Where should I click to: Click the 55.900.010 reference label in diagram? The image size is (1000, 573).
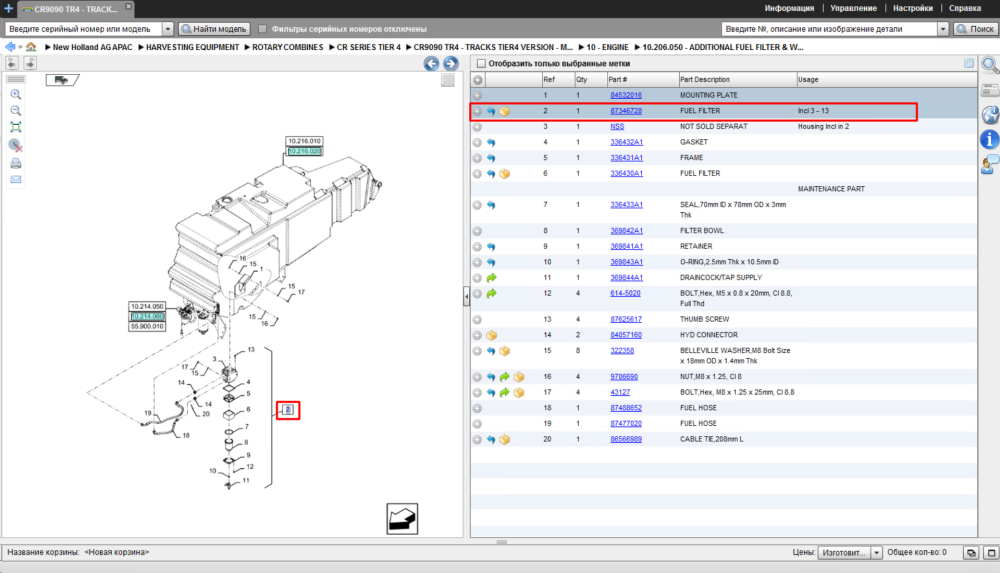tap(147, 326)
